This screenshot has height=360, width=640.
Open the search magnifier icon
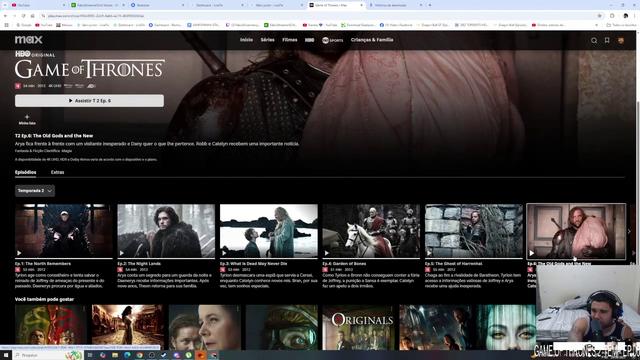tap(594, 40)
